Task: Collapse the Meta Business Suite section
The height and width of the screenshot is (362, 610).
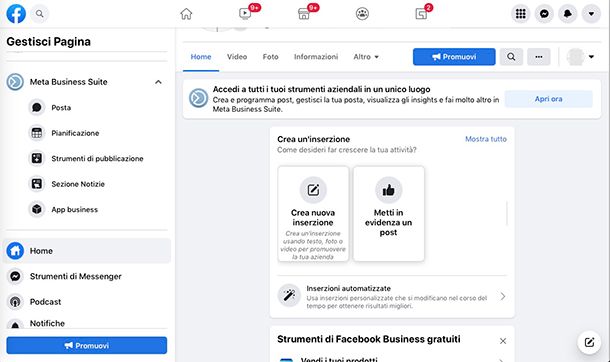Action: pos(158,82)
